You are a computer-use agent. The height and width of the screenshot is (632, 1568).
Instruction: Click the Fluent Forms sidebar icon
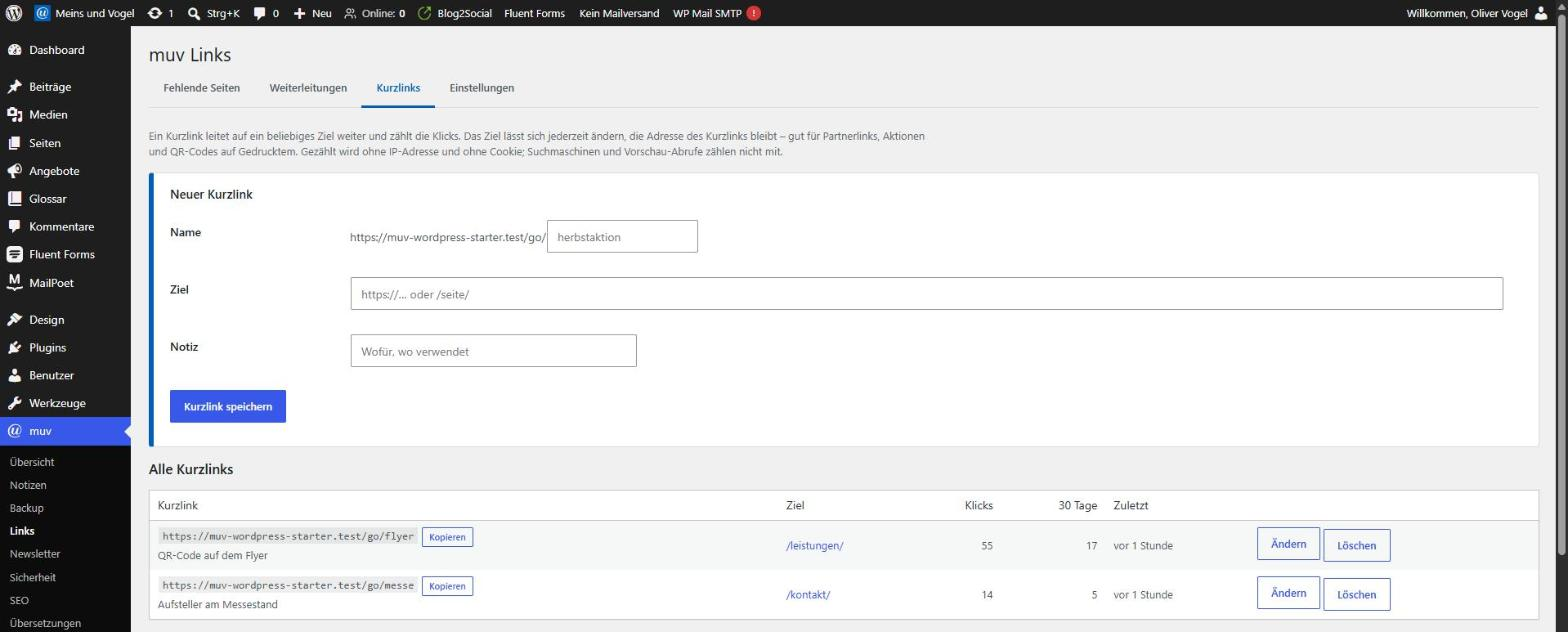(14, 255)
